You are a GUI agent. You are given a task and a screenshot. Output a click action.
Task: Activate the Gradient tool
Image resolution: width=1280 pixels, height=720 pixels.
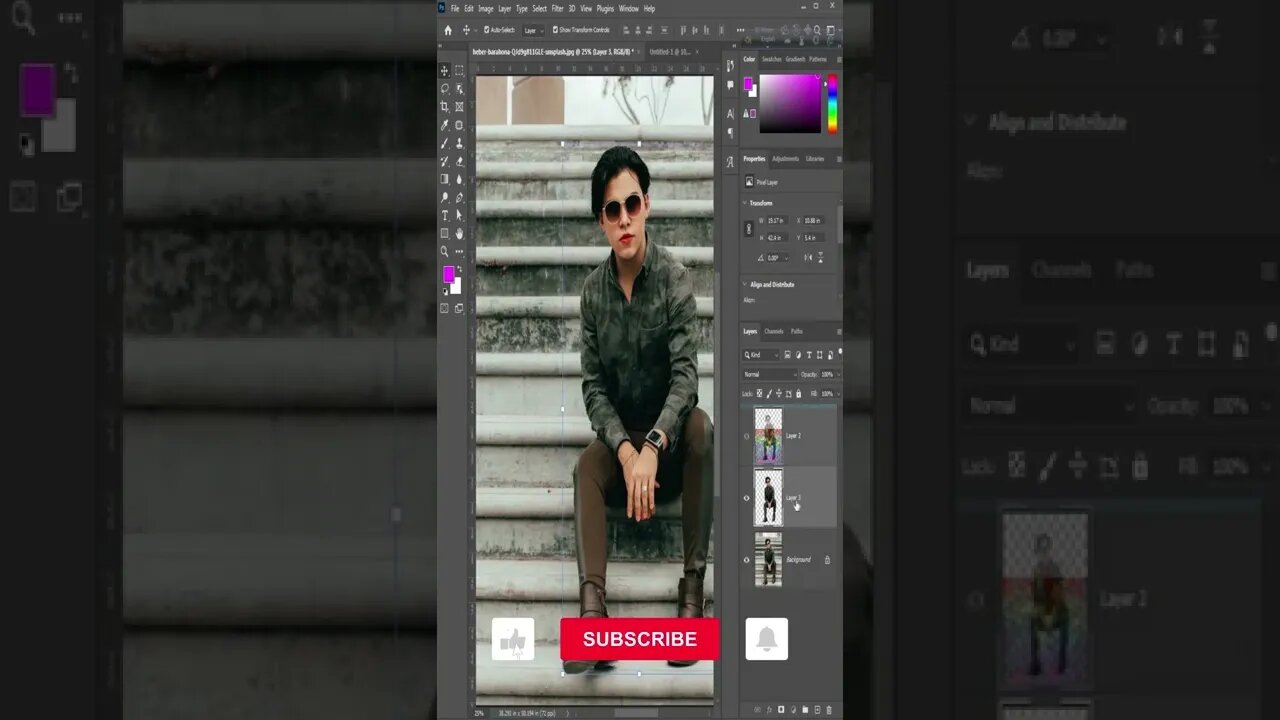click(x=445, y=179)
